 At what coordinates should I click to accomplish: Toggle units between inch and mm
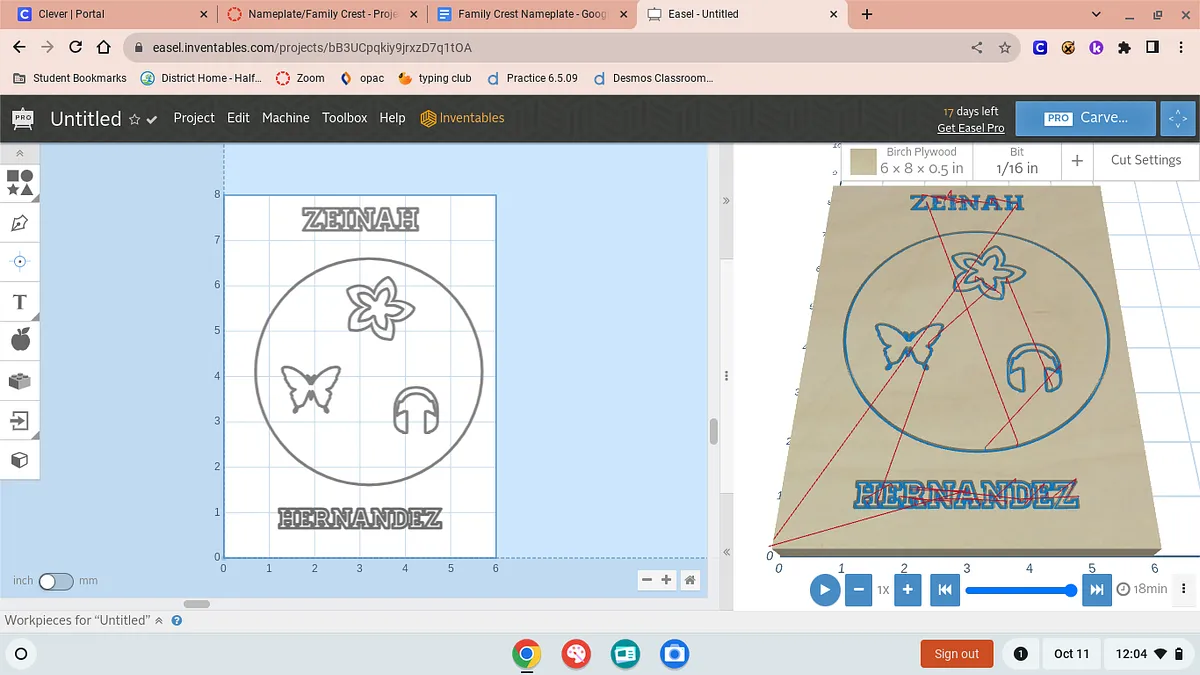55,581
